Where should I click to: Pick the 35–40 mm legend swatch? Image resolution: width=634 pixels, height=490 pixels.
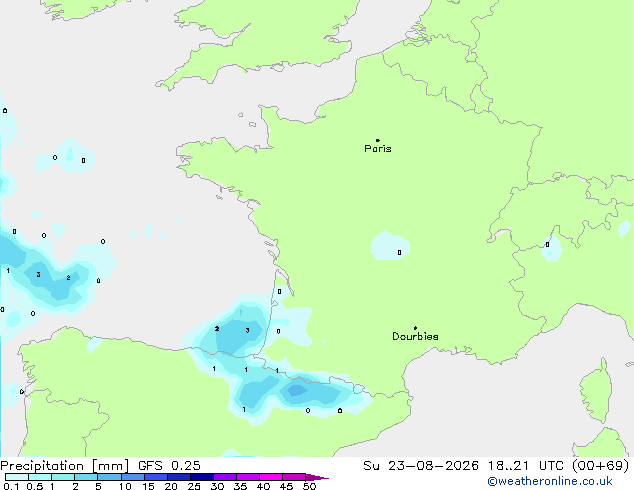[248, 477]
